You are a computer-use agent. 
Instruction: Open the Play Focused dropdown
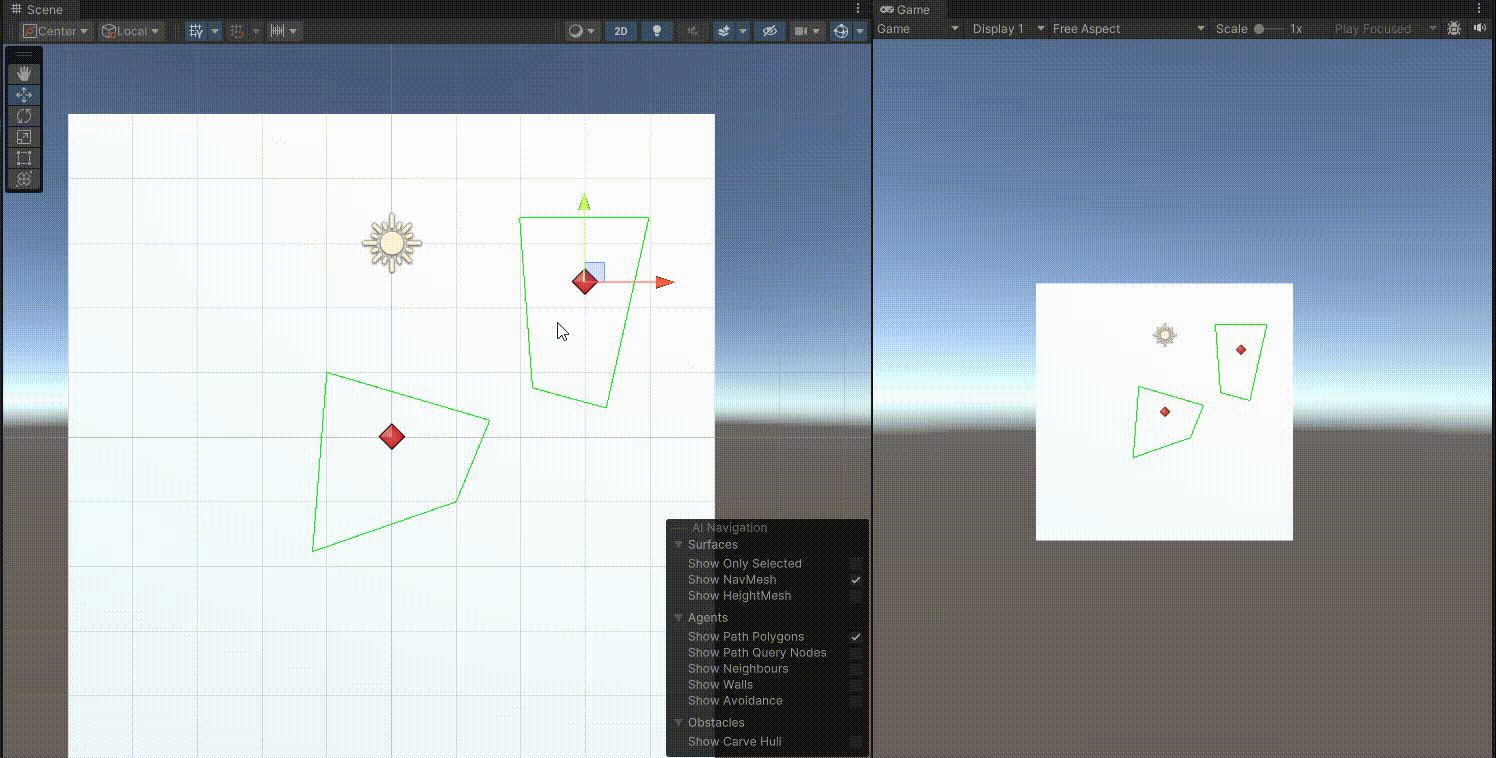click(1384, 29)
